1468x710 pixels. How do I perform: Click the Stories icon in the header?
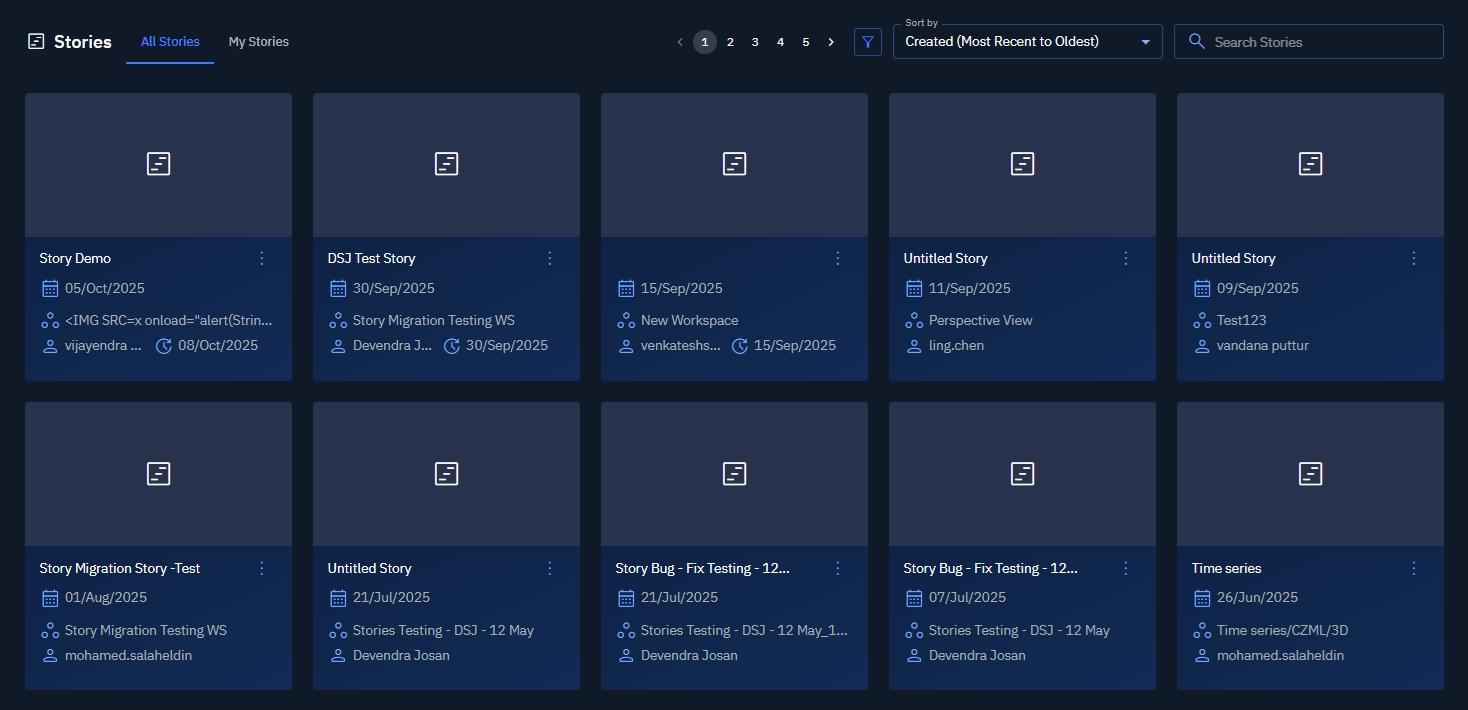click(36, 42)
